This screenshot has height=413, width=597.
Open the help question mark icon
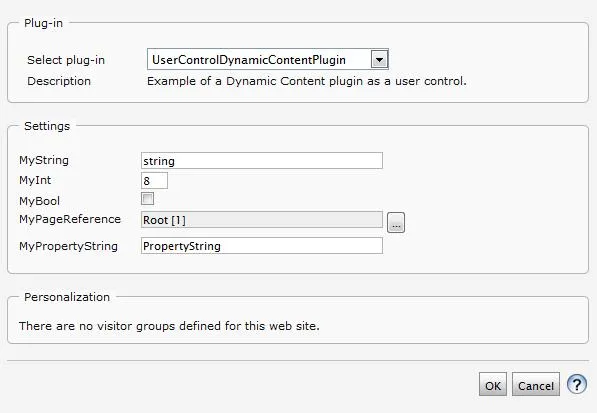(x=577, y=384)
